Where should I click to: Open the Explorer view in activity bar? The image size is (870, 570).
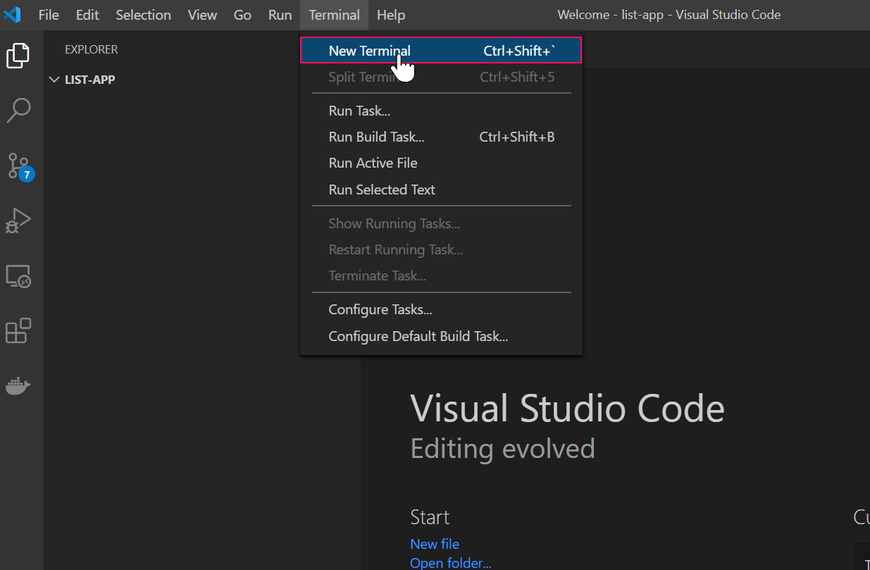(18, 56)
